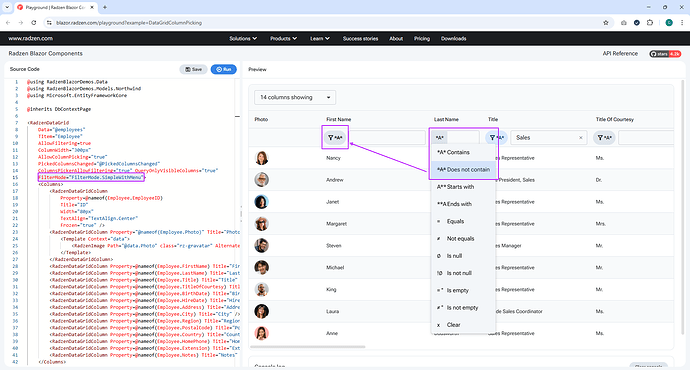Open Title column filter operator button

pyautogui.click(x=496, y=138)
